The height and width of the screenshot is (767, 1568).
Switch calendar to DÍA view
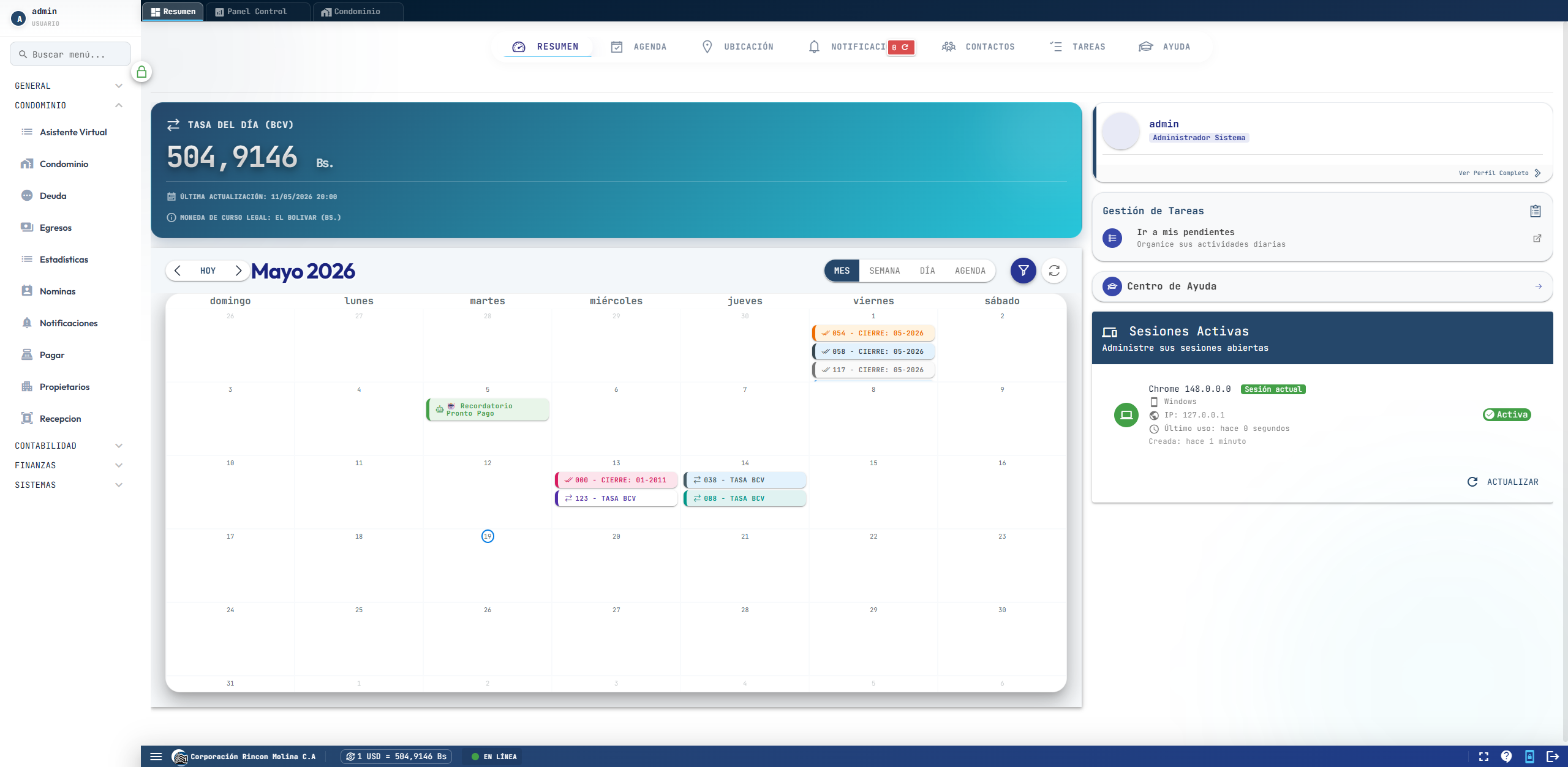click(927, 271)
